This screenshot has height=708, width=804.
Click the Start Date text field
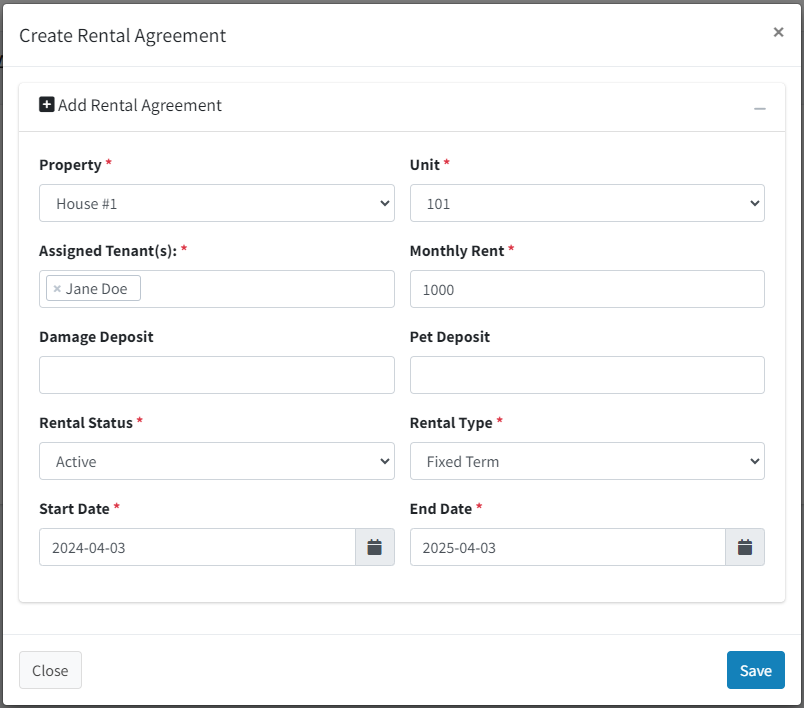click(x=197, y=548)
